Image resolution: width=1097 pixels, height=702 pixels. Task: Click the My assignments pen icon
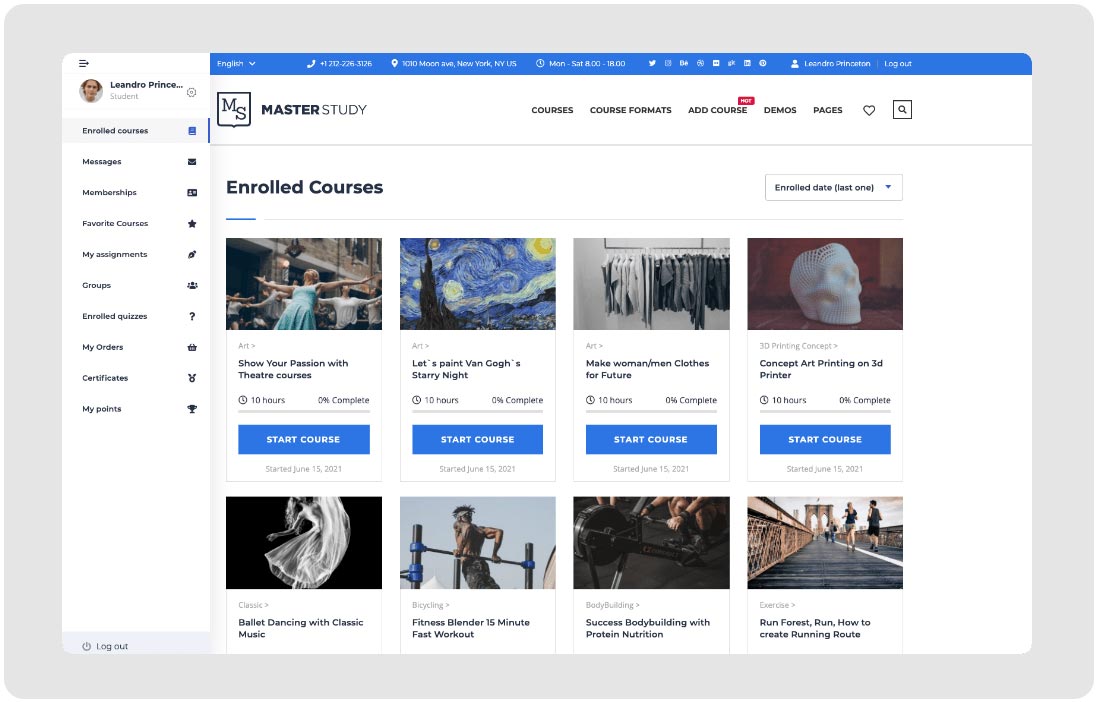click(x=192, y=255)
